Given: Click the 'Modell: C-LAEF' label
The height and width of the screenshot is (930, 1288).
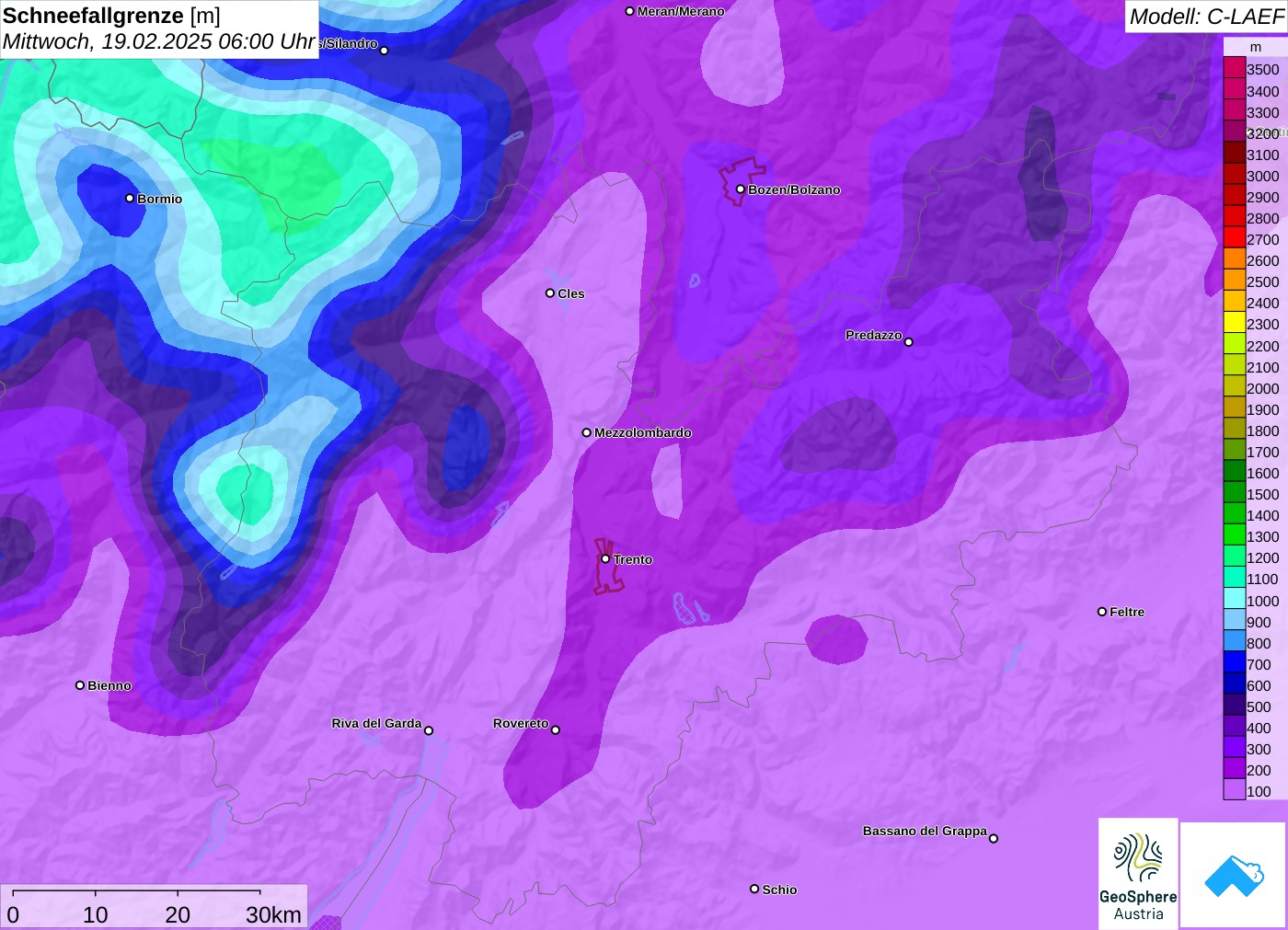Looking at the screenshot, I should click(1206, 17).
